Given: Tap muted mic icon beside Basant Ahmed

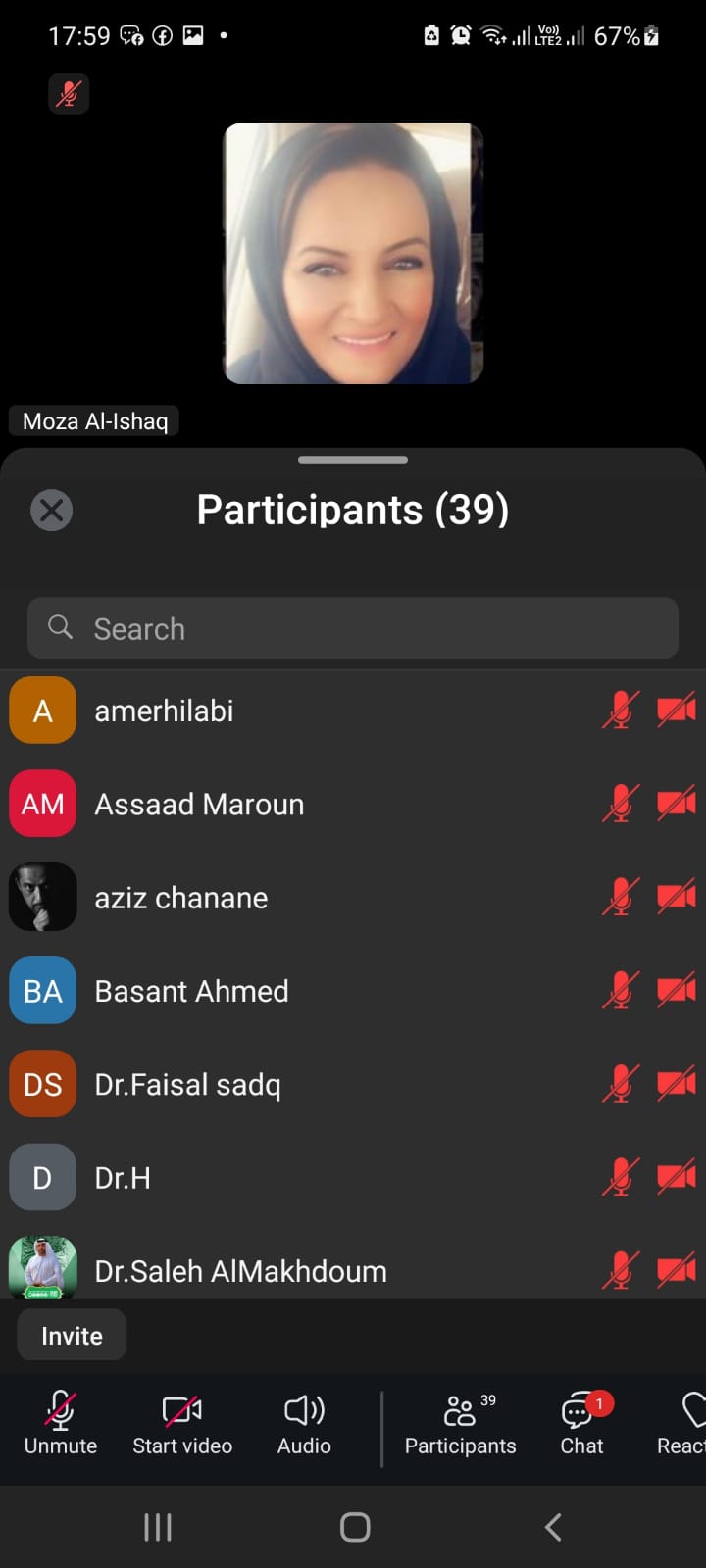Looking at the screenshot, I should pos(620,991).
